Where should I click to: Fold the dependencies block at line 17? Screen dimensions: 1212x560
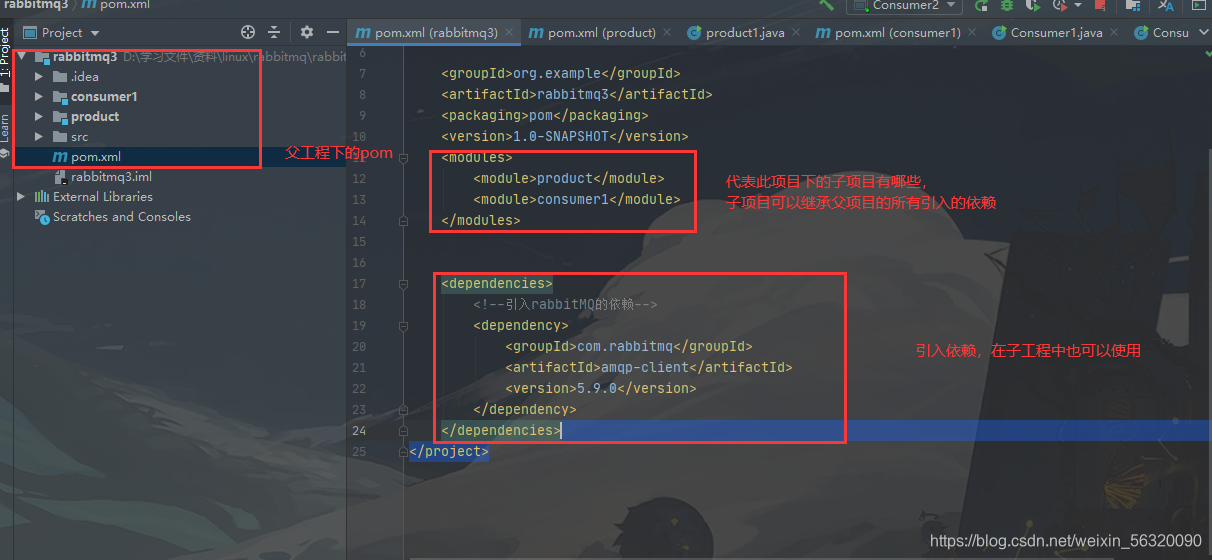click(403, 283)
